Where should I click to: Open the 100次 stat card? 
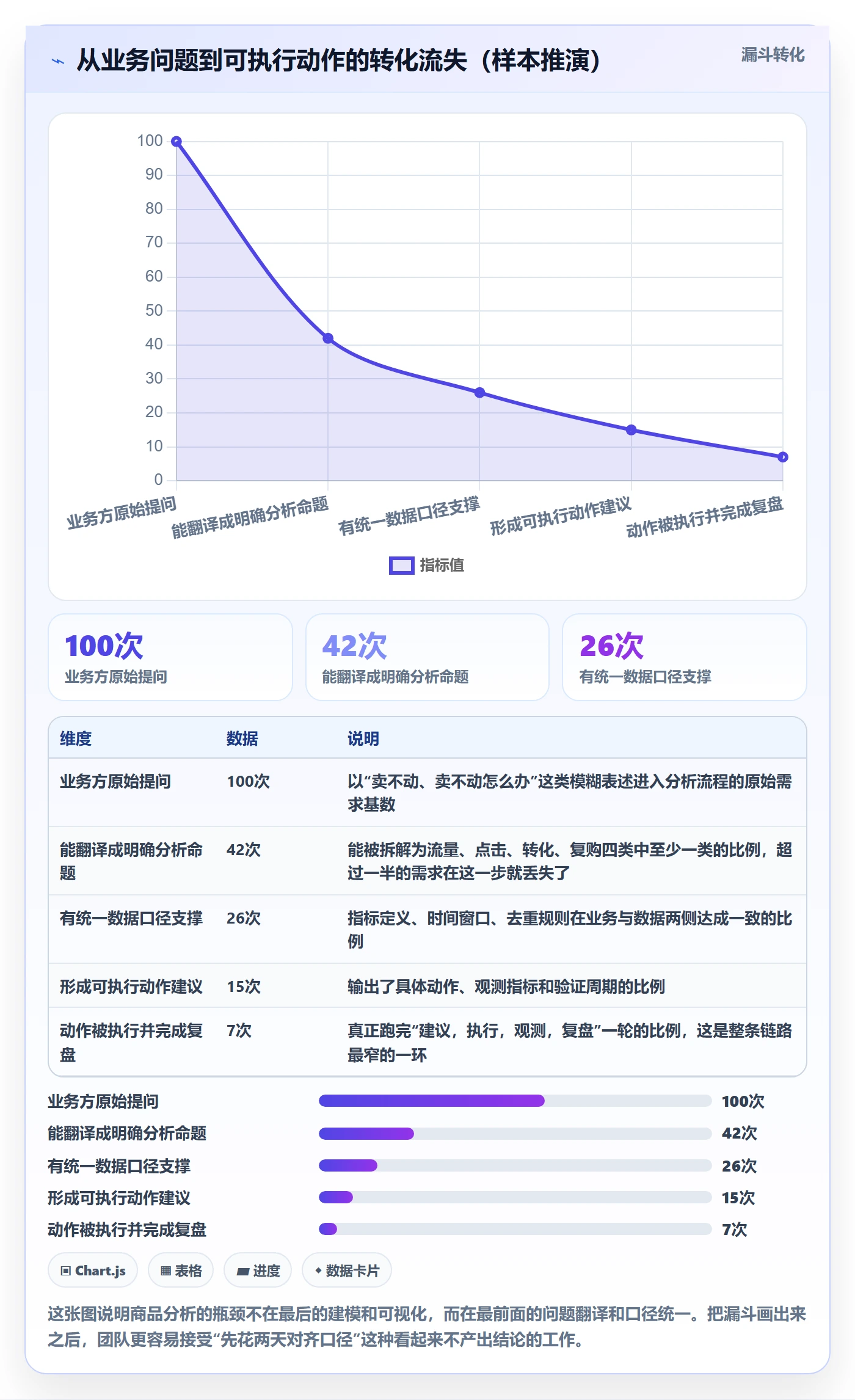coord(170,657)
